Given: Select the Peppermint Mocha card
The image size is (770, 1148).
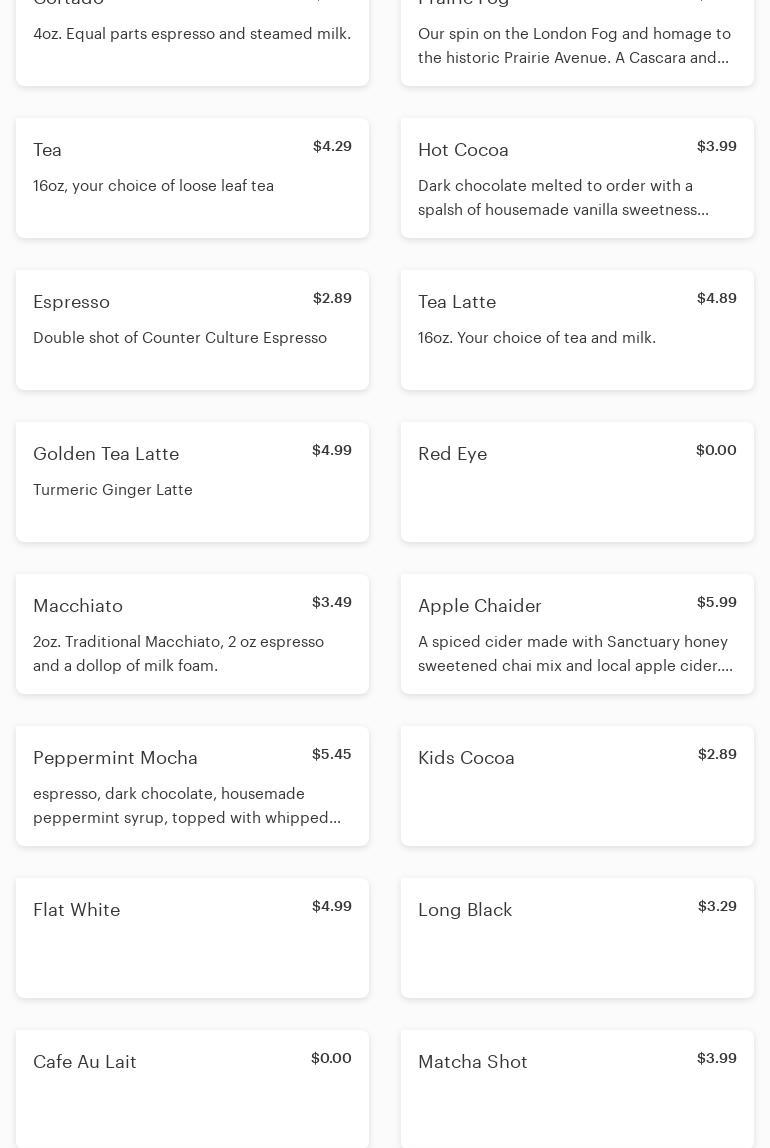Looking at the screenshot, I should click(192, 786).
